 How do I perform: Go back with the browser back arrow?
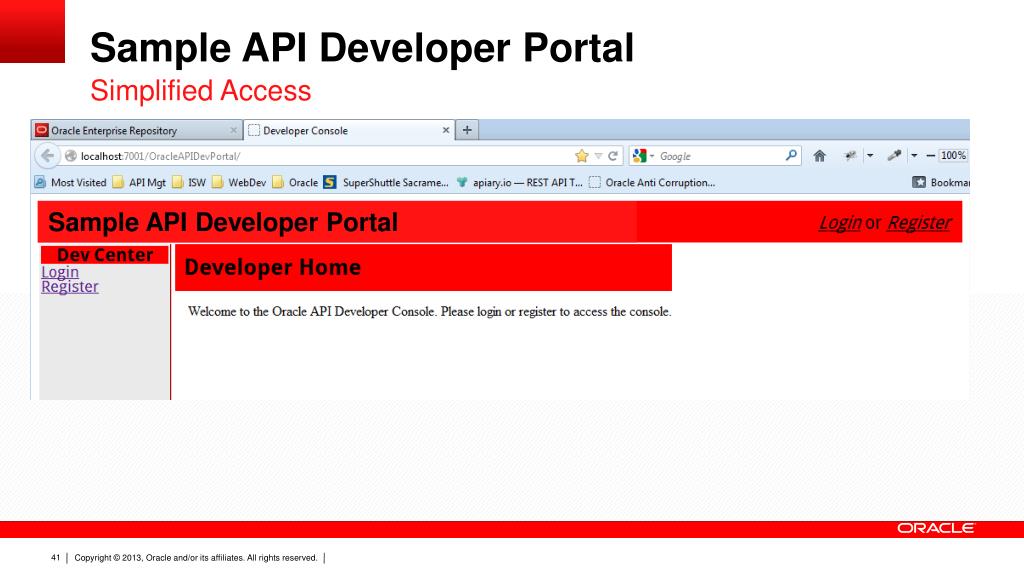coord(47,156)
